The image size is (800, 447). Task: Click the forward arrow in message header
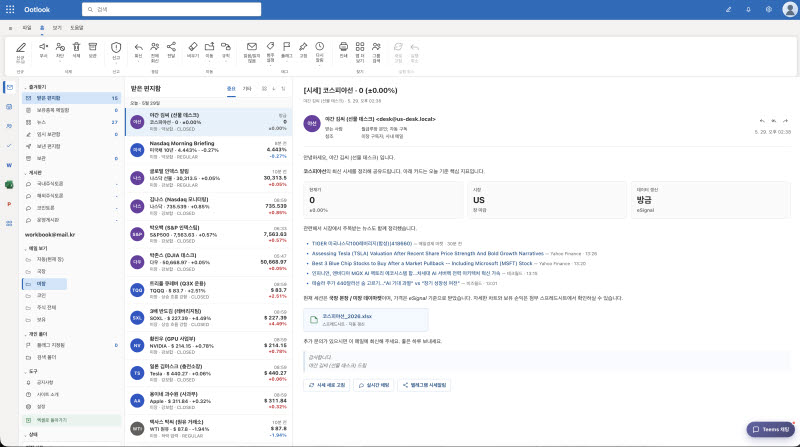click(785, 121)
